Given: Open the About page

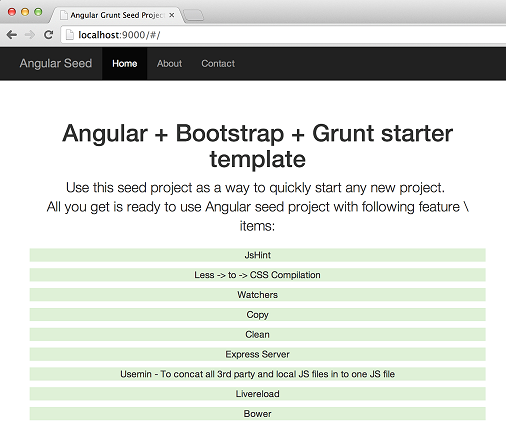Looking at the screenshot, I should [169, 63].
